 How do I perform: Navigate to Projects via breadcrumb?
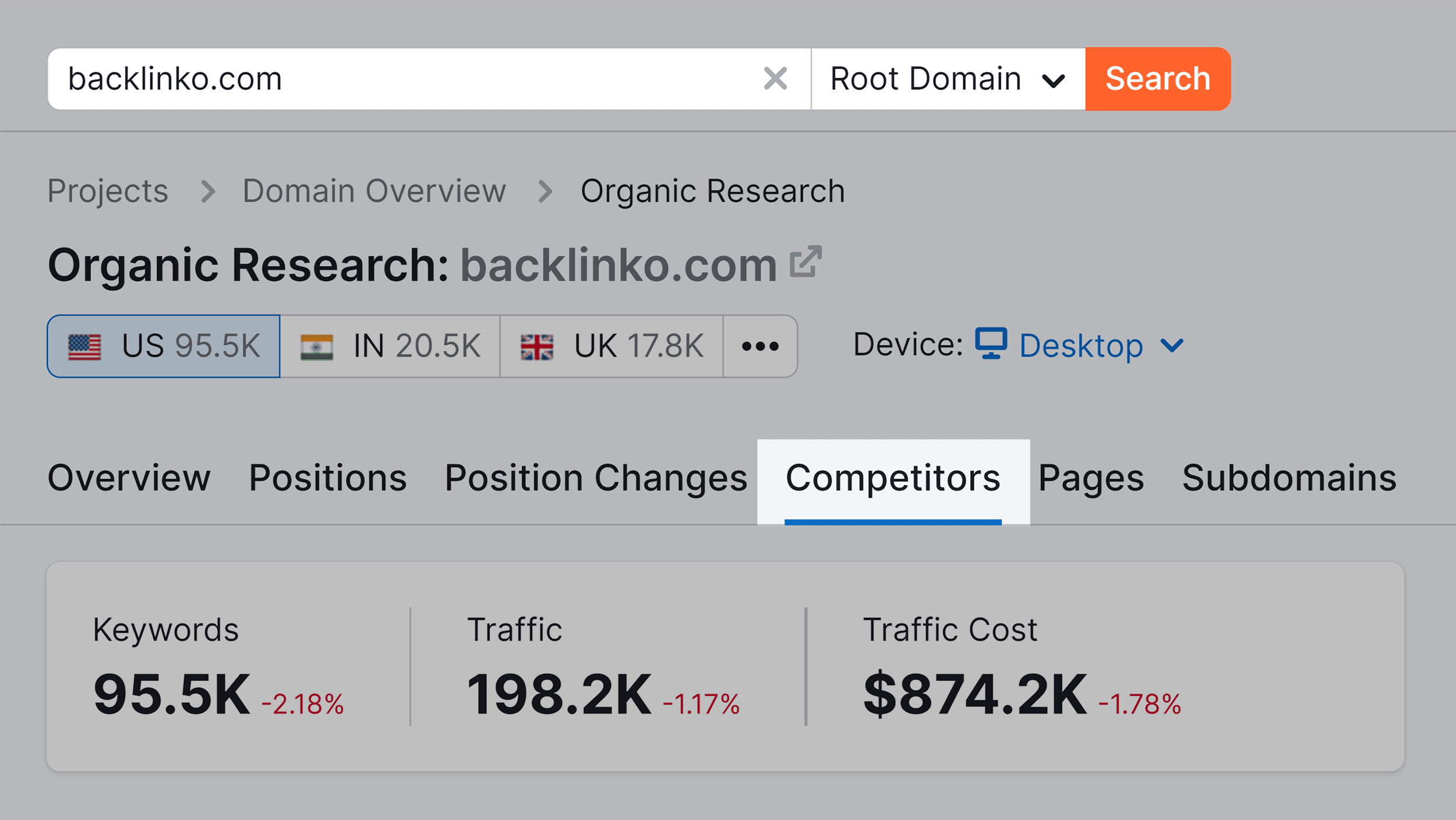[x=107, y=190]
